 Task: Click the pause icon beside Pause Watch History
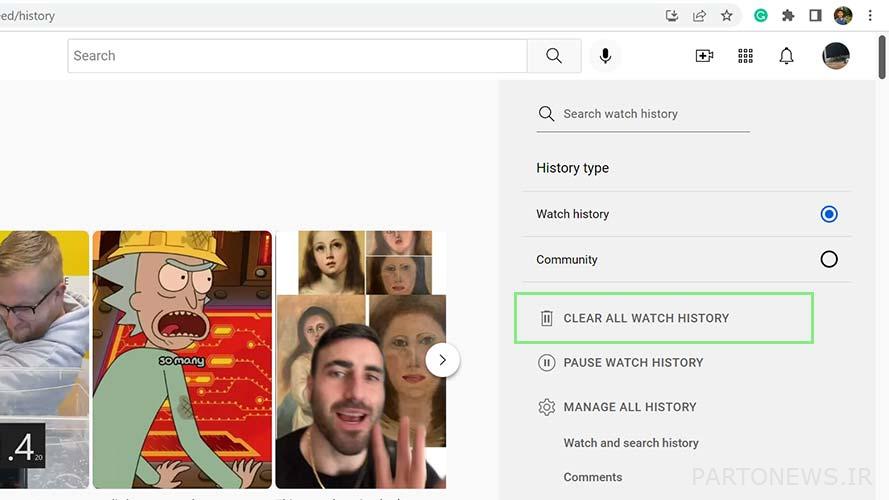[546, 362]
